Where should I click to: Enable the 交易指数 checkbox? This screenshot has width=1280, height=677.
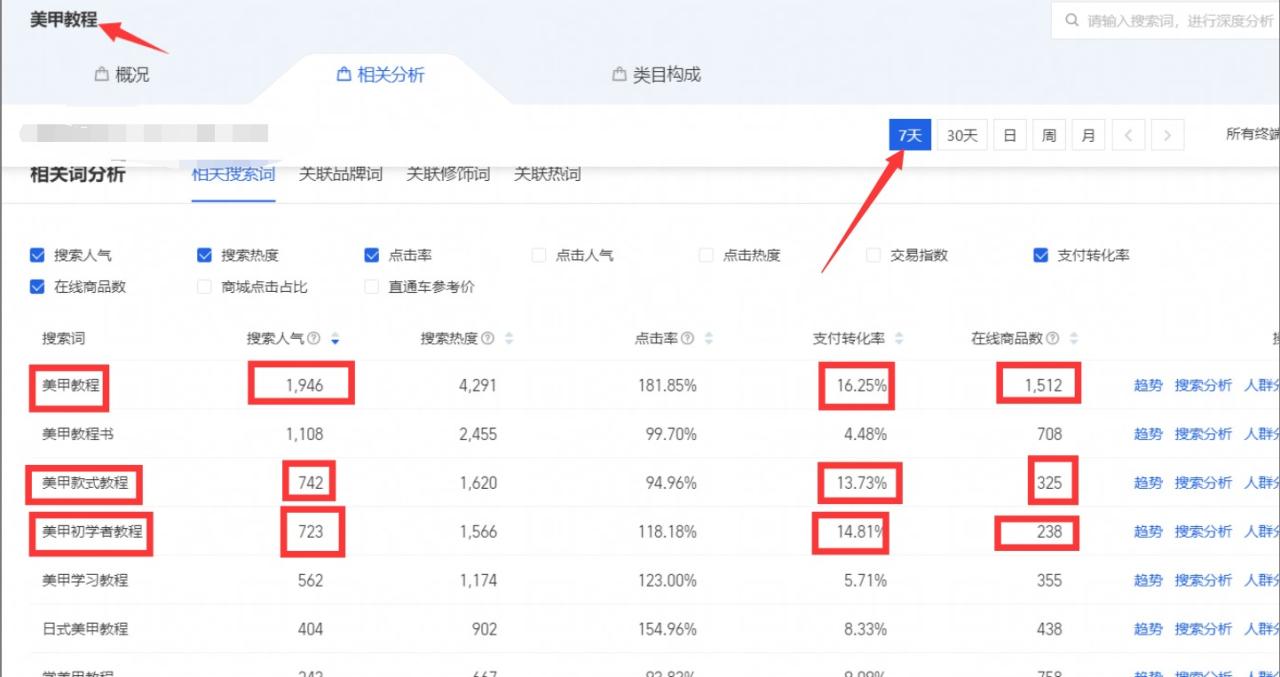tap(874, 255)
